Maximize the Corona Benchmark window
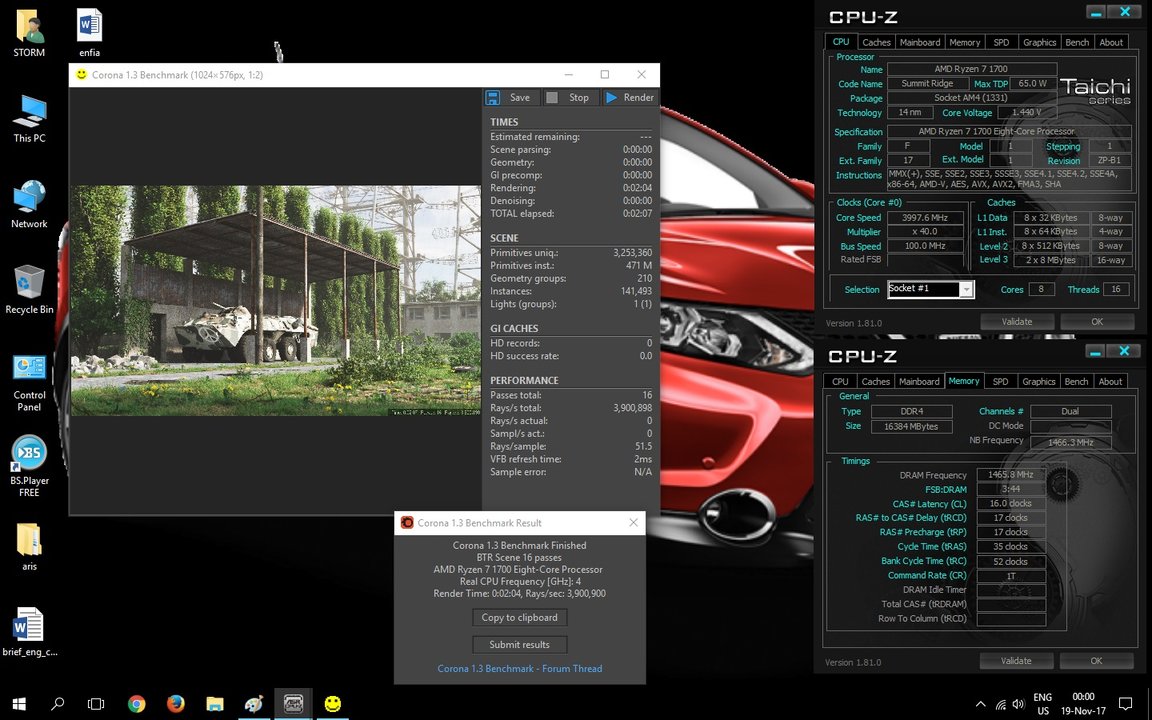This screenshot has width=1152, height=720. [605, 74]
